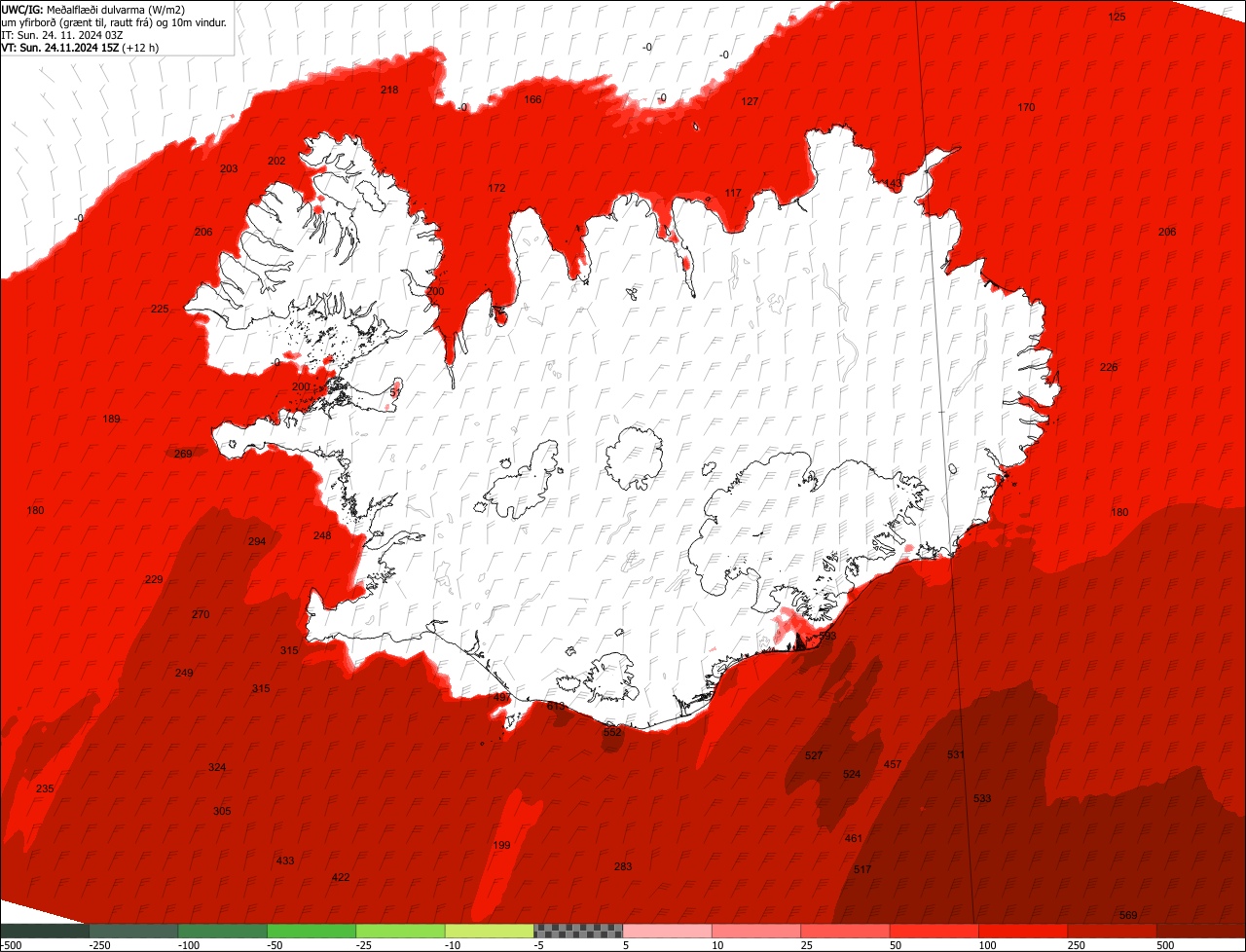Click the map value 172
The width and height of the screenshot is (1246, 952).
(496, 188)
